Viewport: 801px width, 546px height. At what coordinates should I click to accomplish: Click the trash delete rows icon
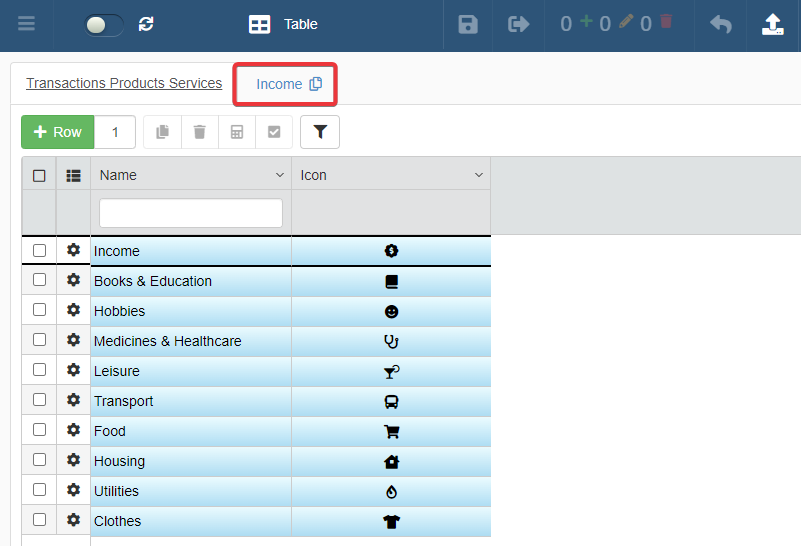(200, 132)
